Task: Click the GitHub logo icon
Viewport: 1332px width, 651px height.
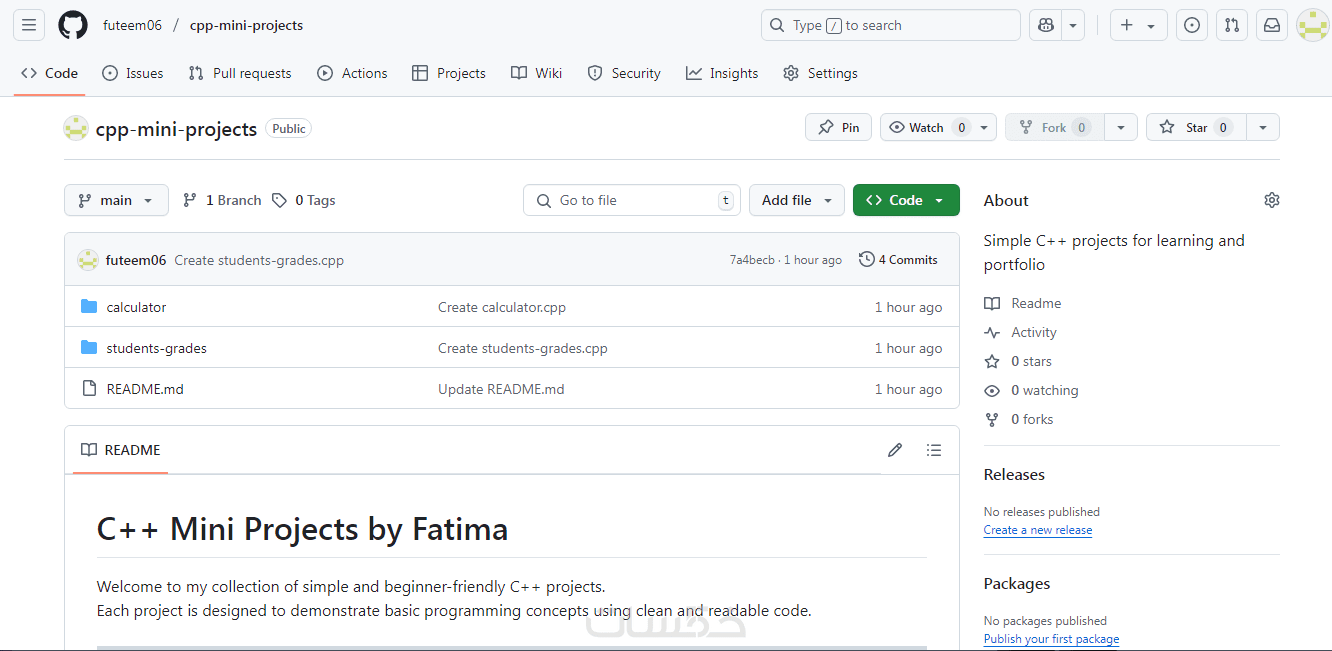Action: 72,25
